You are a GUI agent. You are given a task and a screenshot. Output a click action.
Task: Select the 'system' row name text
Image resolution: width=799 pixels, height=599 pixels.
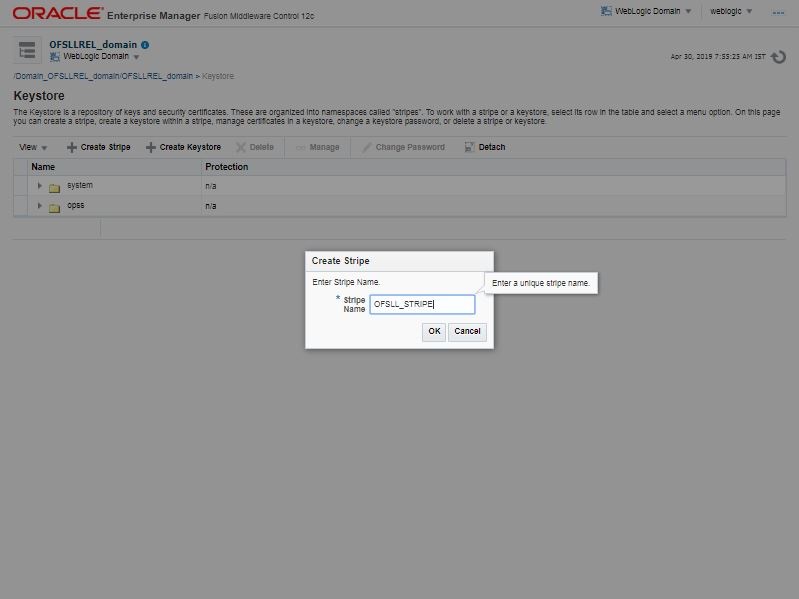click(x=80, y=185)
